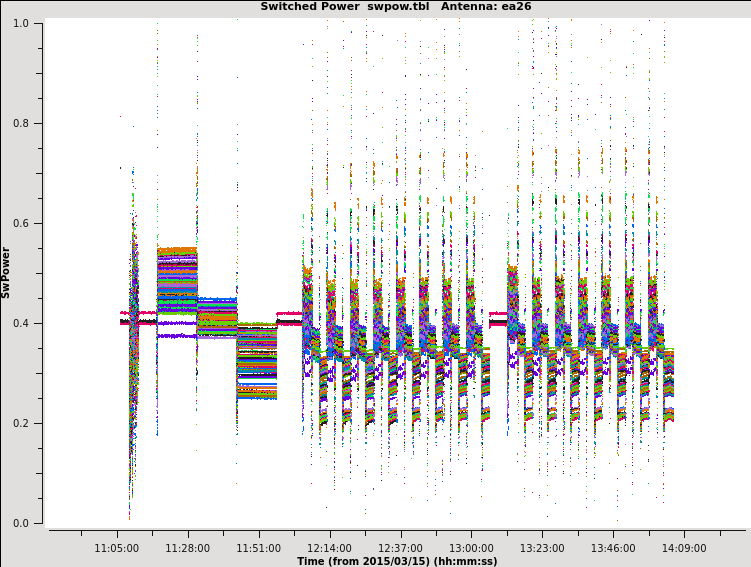
Task: Select the 13:46:00 time tick label
Action: tap(613, 548)
